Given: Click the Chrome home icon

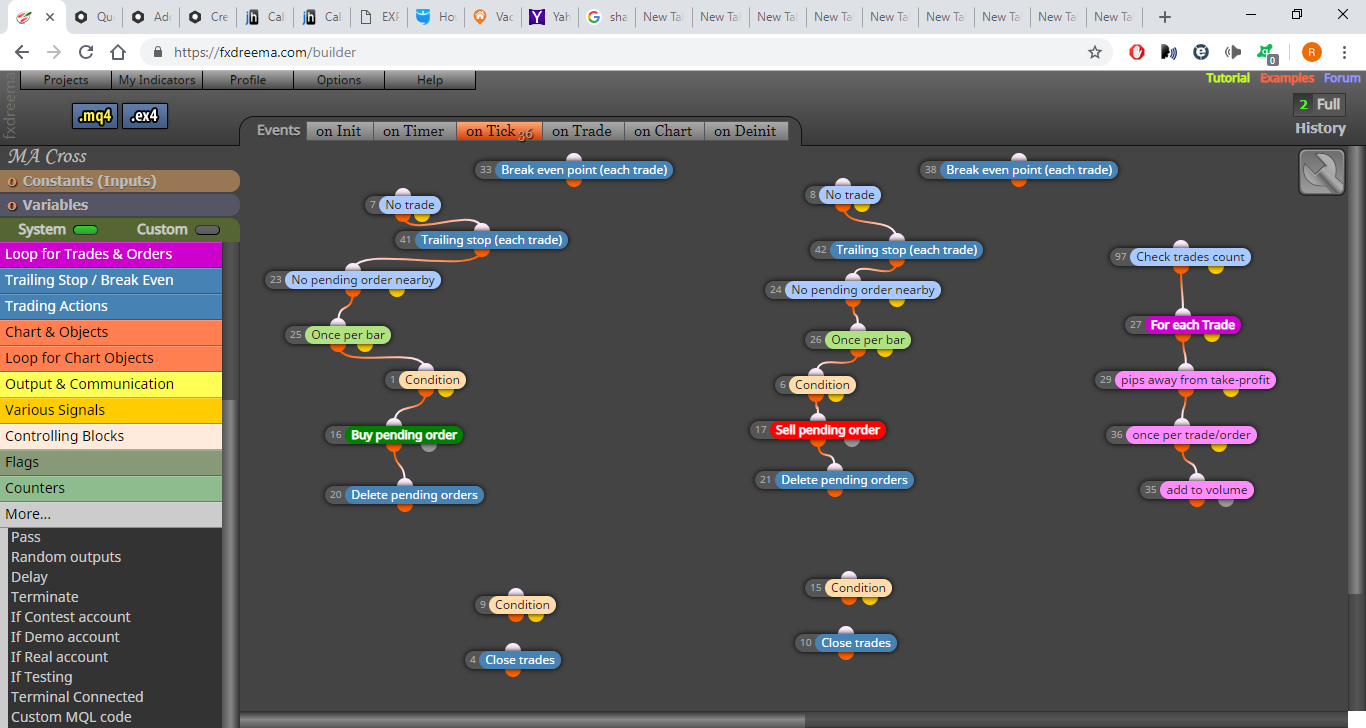Looking at the screenshot, I should click(x=118, y=52).
